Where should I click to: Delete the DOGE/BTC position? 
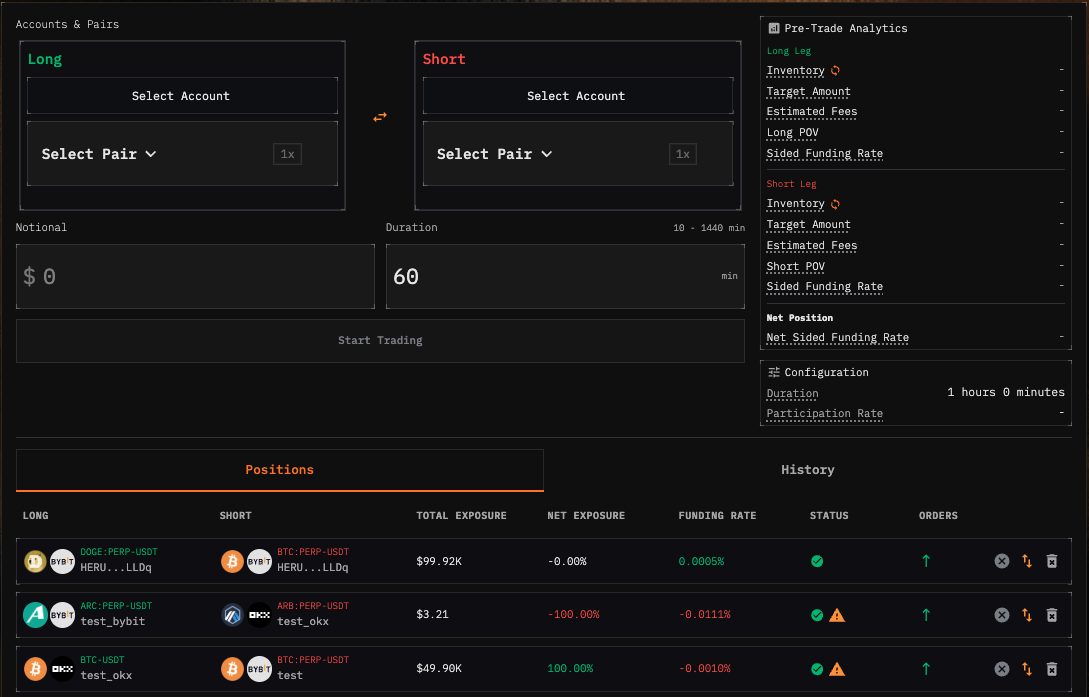tap(1052, 561)
